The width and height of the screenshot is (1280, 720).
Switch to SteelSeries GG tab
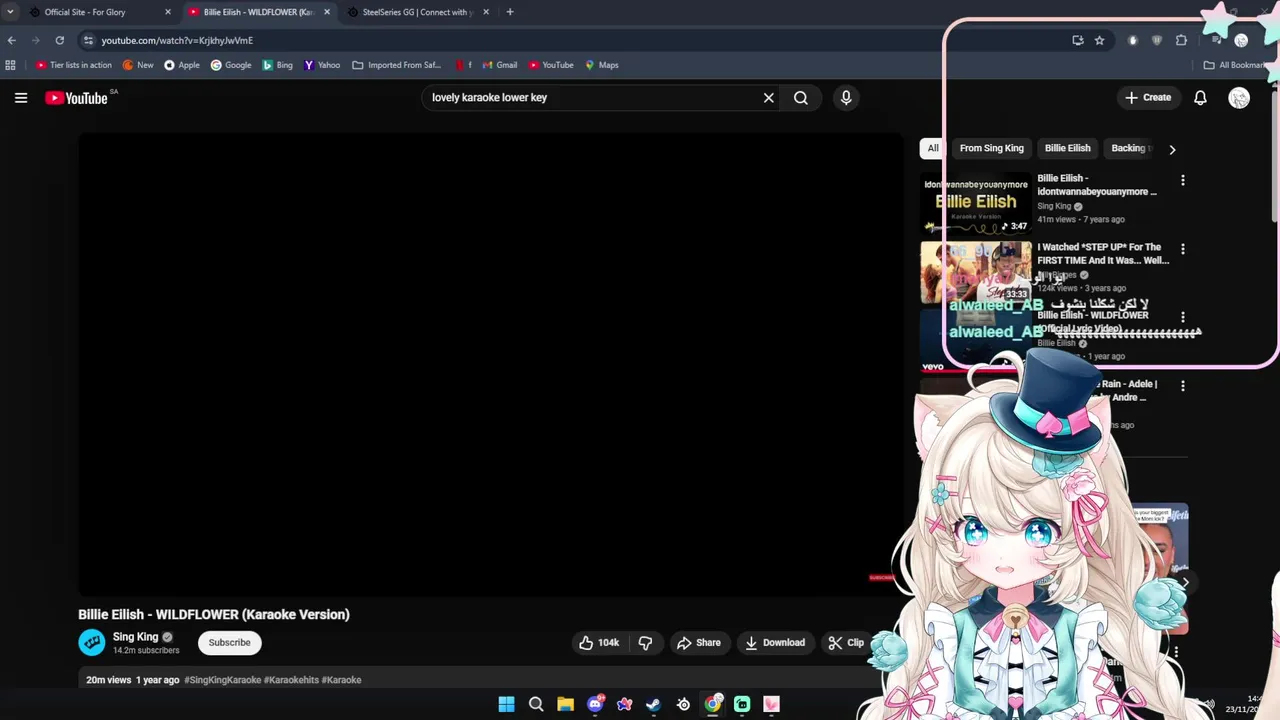click(418, 12)
